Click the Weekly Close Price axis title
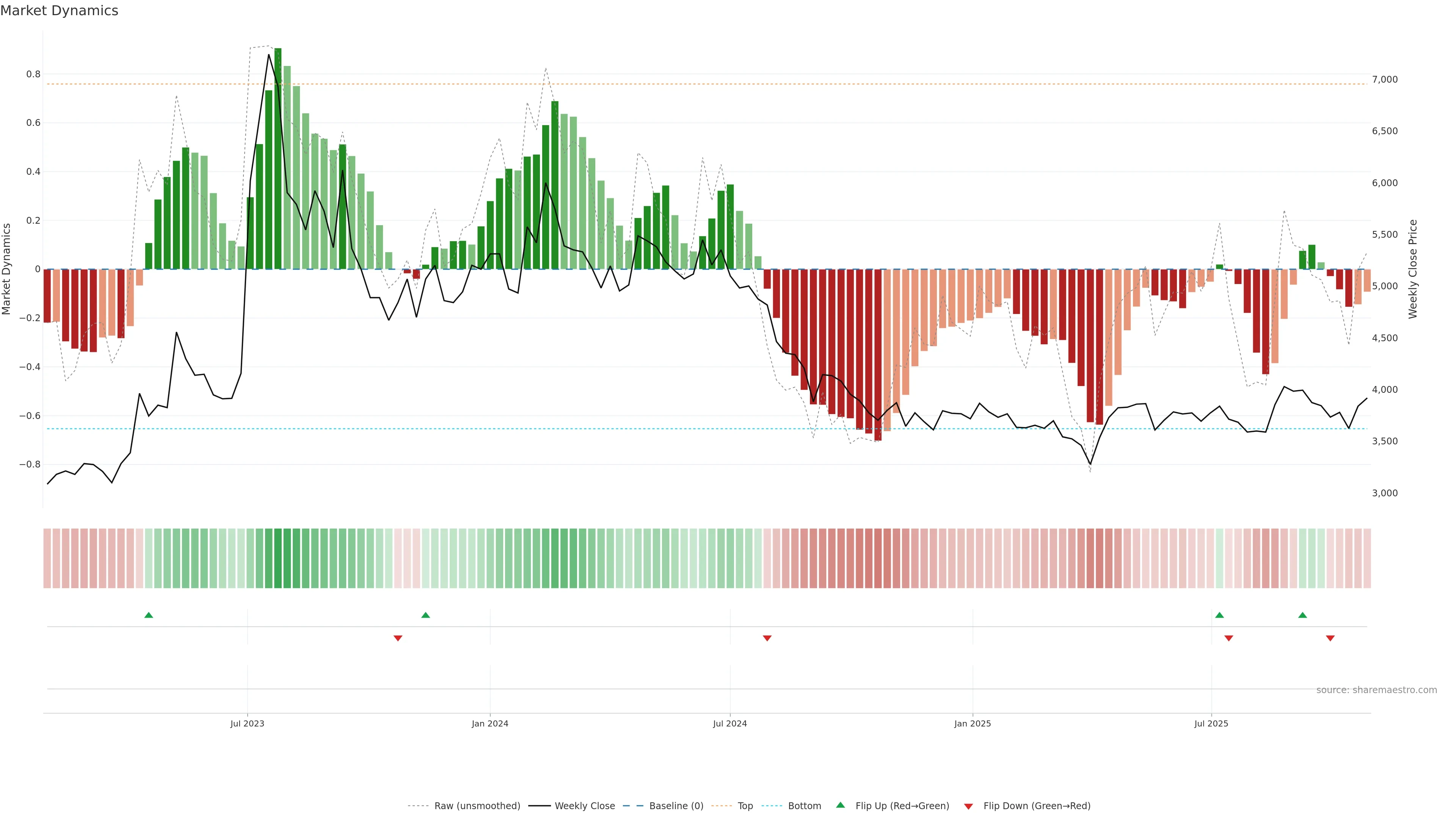The height and width of the screenshot is (819, 1456). (x=1412, y=269)
